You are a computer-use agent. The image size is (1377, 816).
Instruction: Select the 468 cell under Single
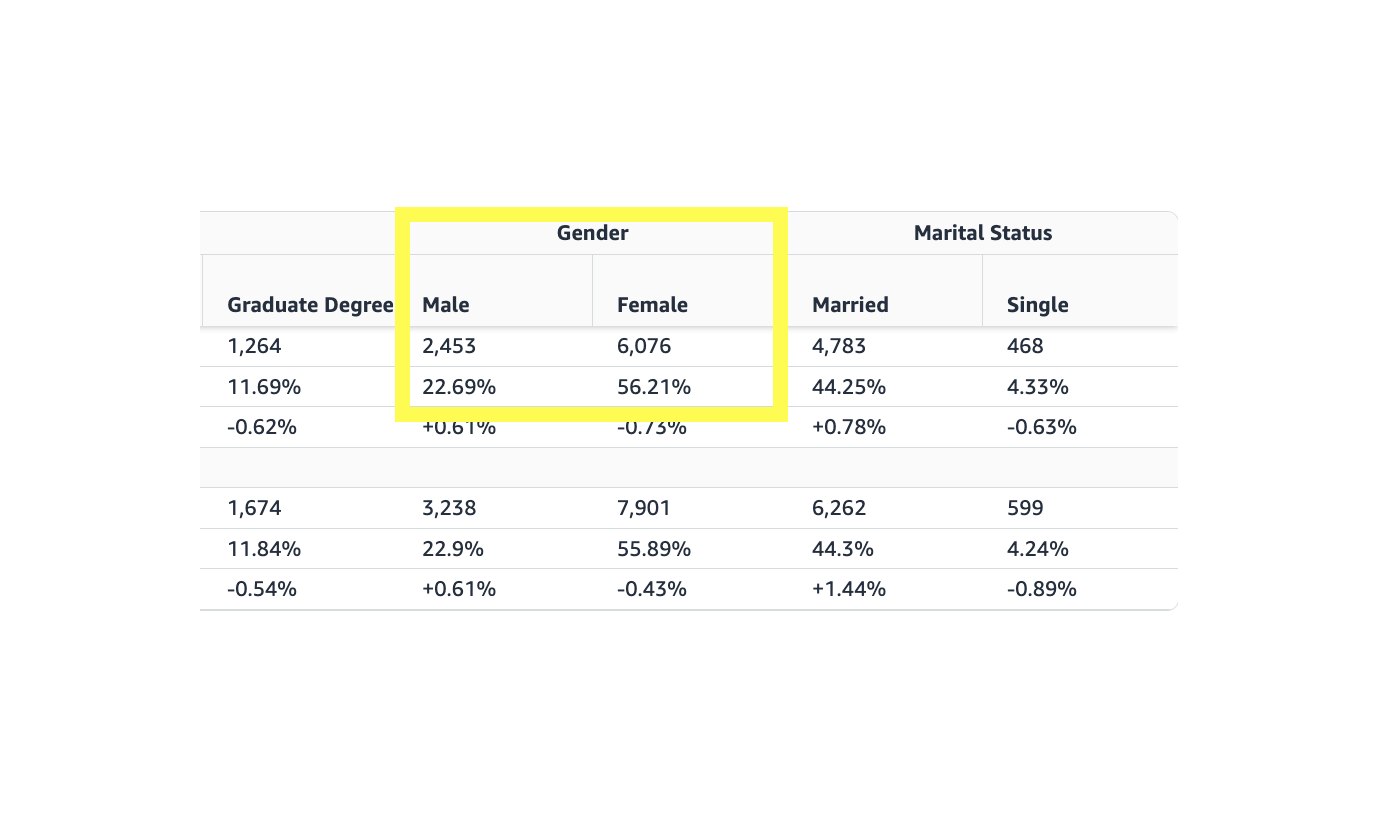1025,346
